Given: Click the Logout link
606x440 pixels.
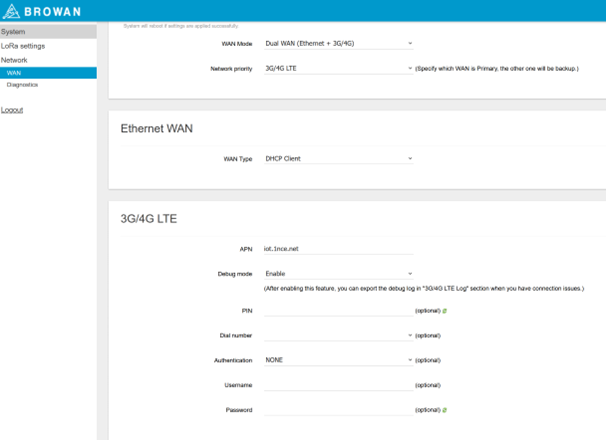Looking at the screenshot, I should tap(12, 110).
